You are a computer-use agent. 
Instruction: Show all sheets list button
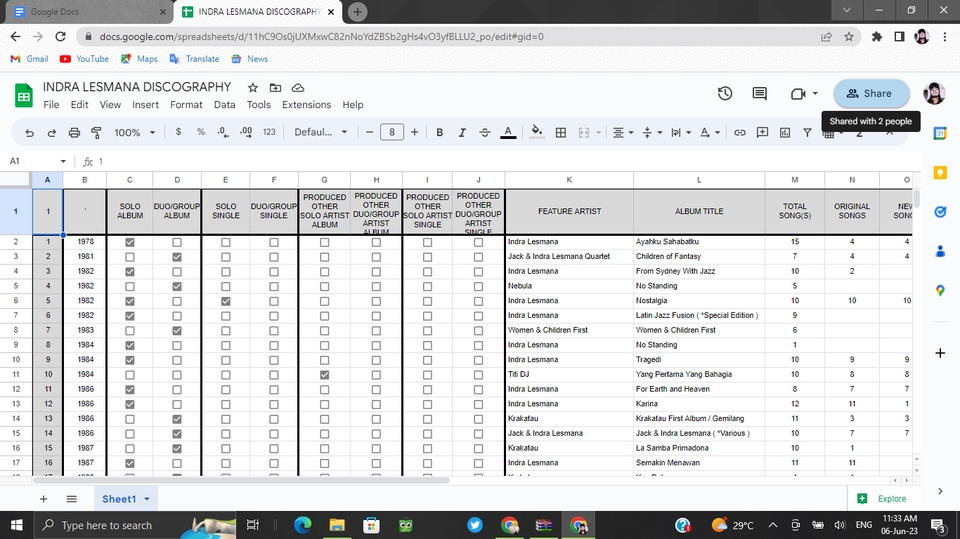pyautogui.click(x=72, y=499)
